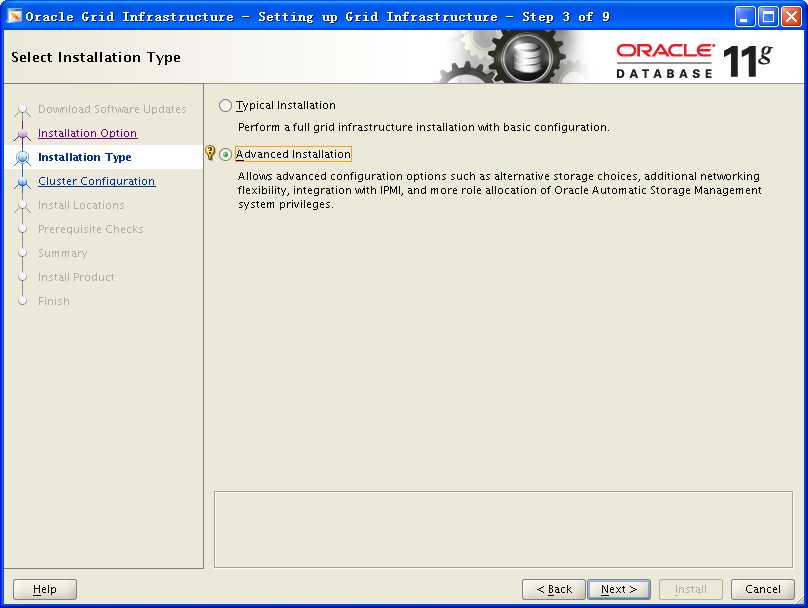This screenshot has height=608, width=808.
Task: Select the Advanced Installation radio button
Action: click(x=225, y=155)
